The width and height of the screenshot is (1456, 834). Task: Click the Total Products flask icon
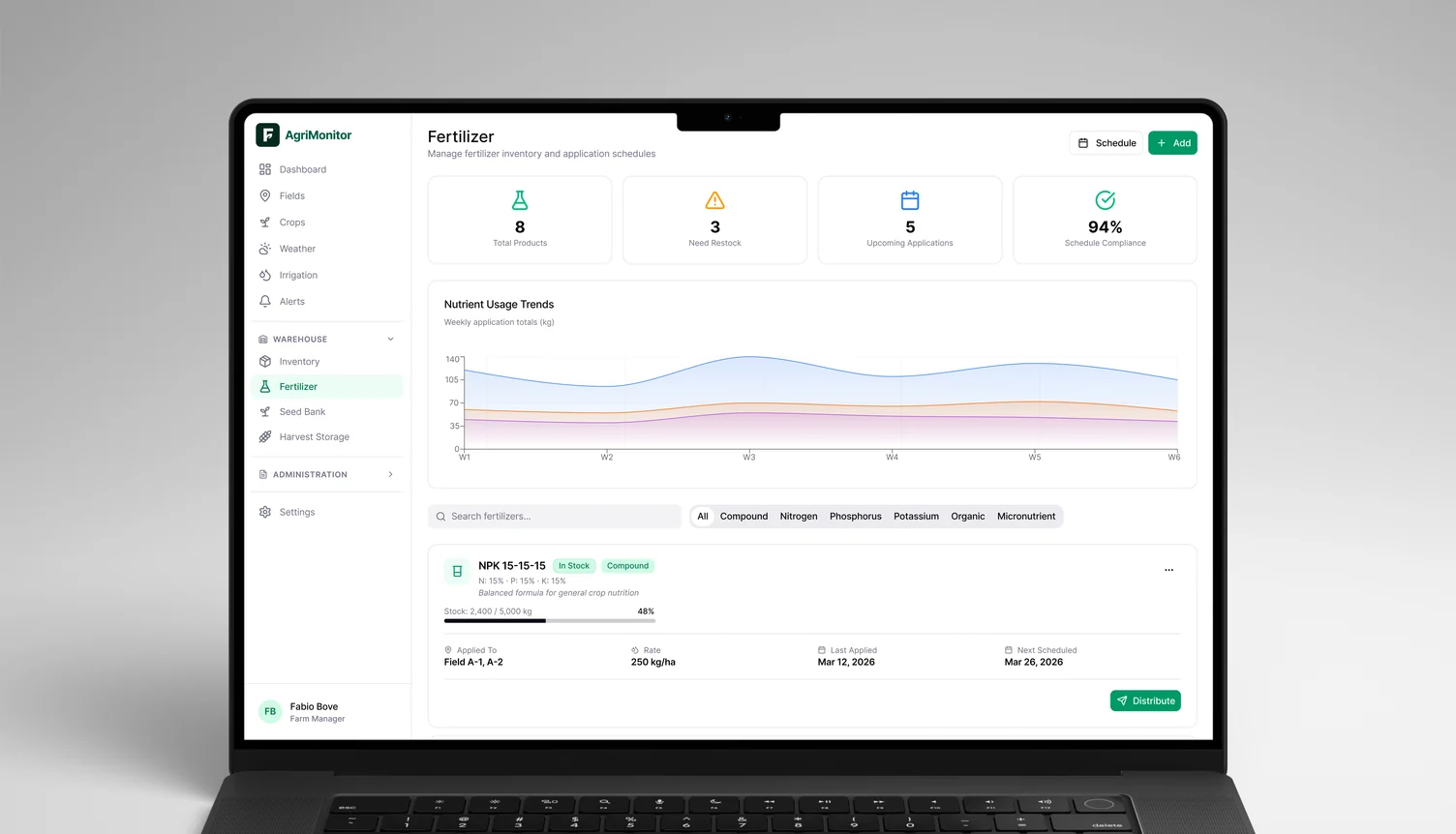(x=520, y=200)
